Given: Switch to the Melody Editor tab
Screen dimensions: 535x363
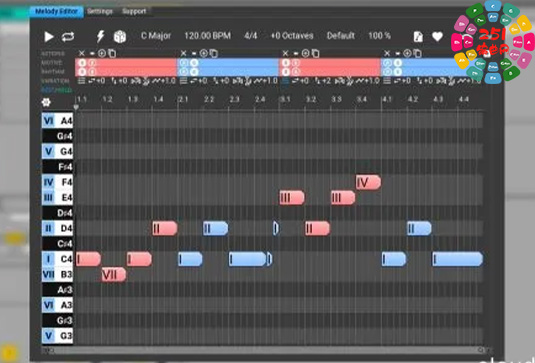Looking at the screenshot, I should 56,11.
